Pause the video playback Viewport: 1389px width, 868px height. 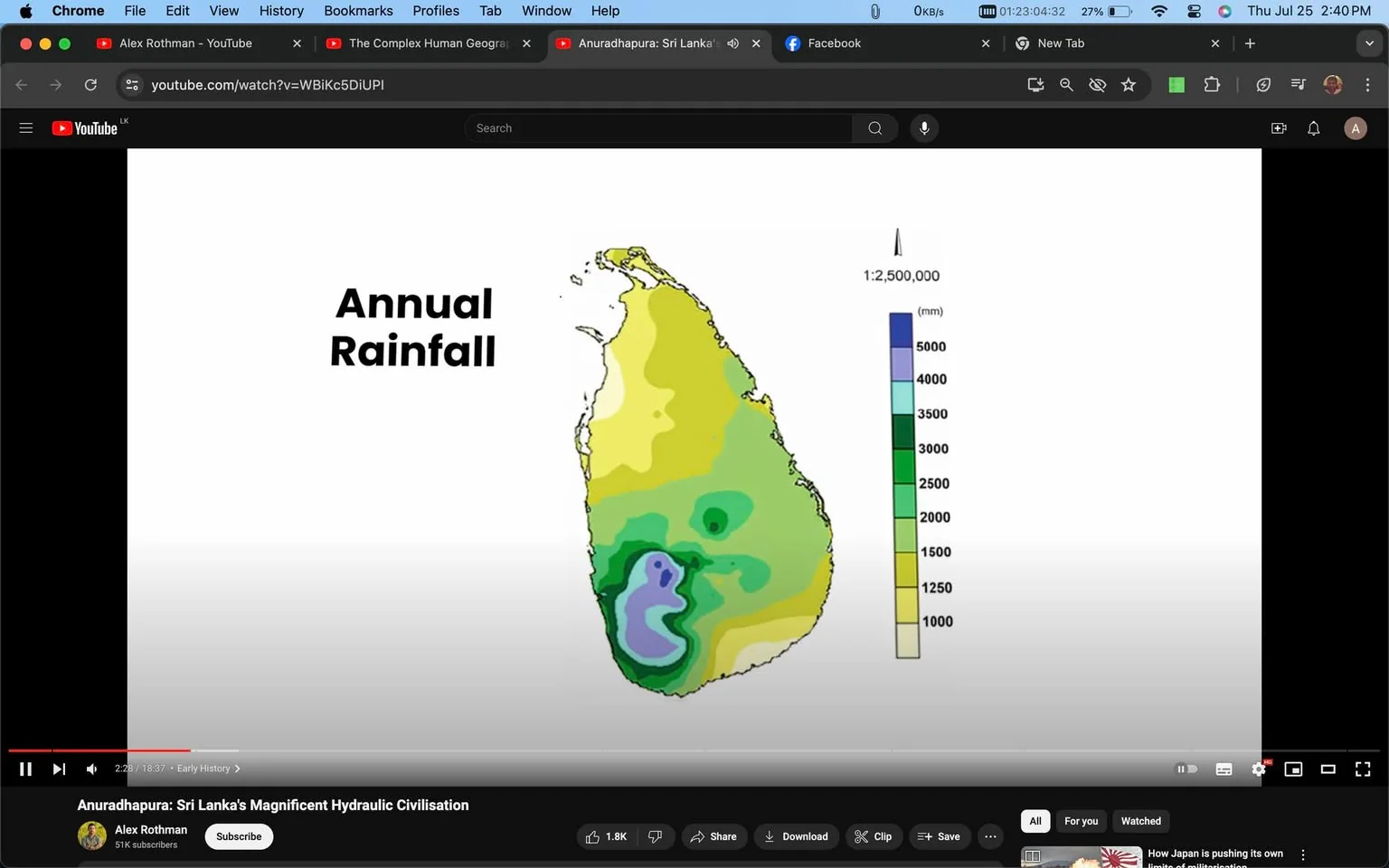[25, 769]
